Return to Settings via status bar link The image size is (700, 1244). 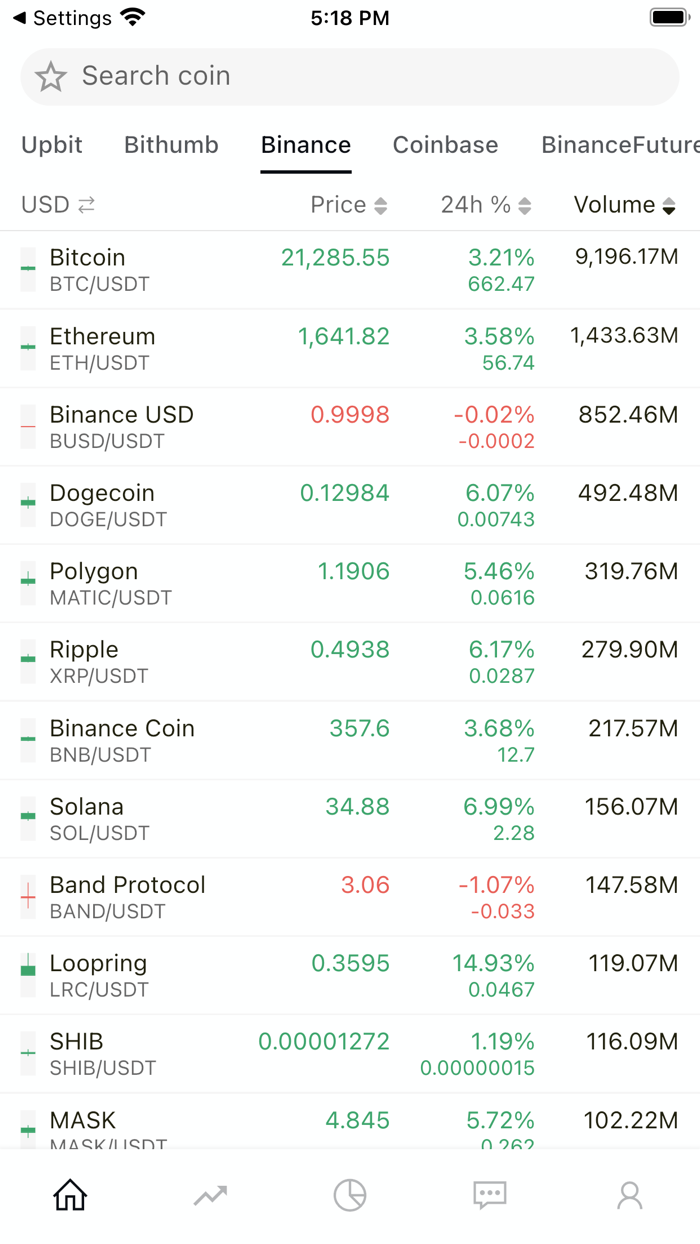60,17
